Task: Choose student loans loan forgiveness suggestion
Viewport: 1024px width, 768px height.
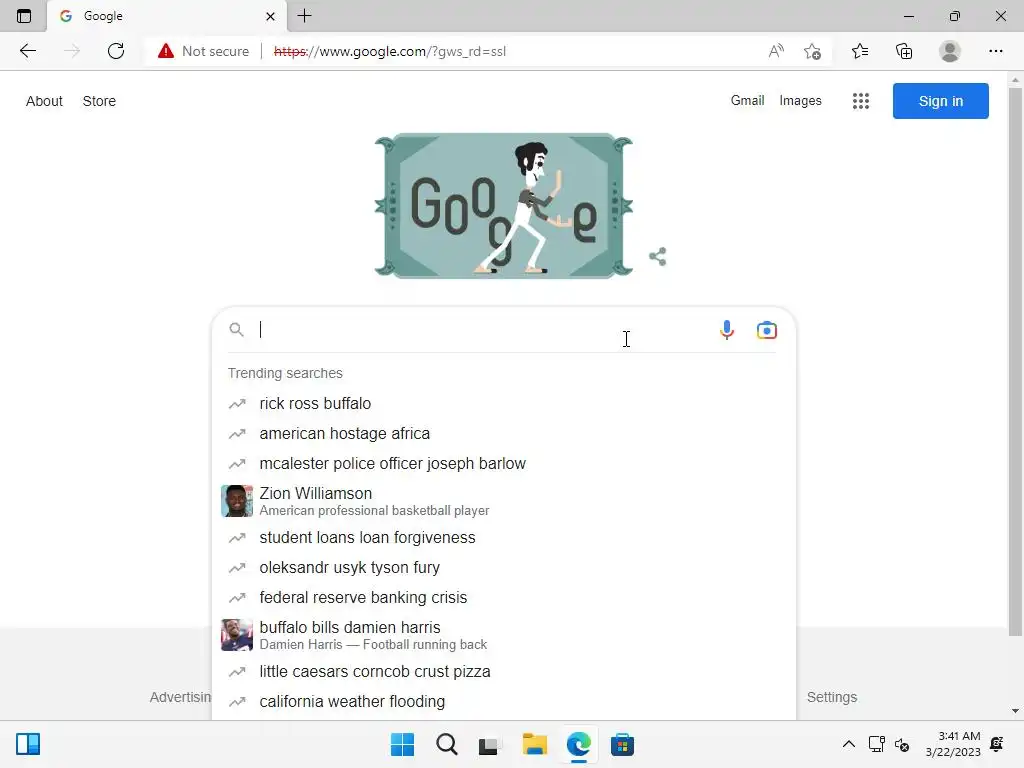Action: [503, 537]
